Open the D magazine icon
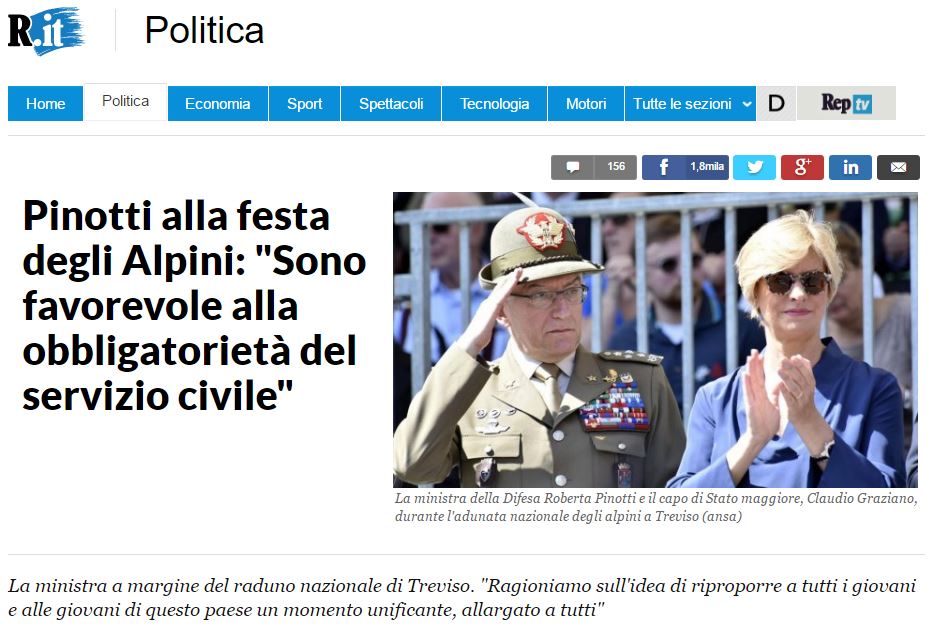 [x=776, y=103]
